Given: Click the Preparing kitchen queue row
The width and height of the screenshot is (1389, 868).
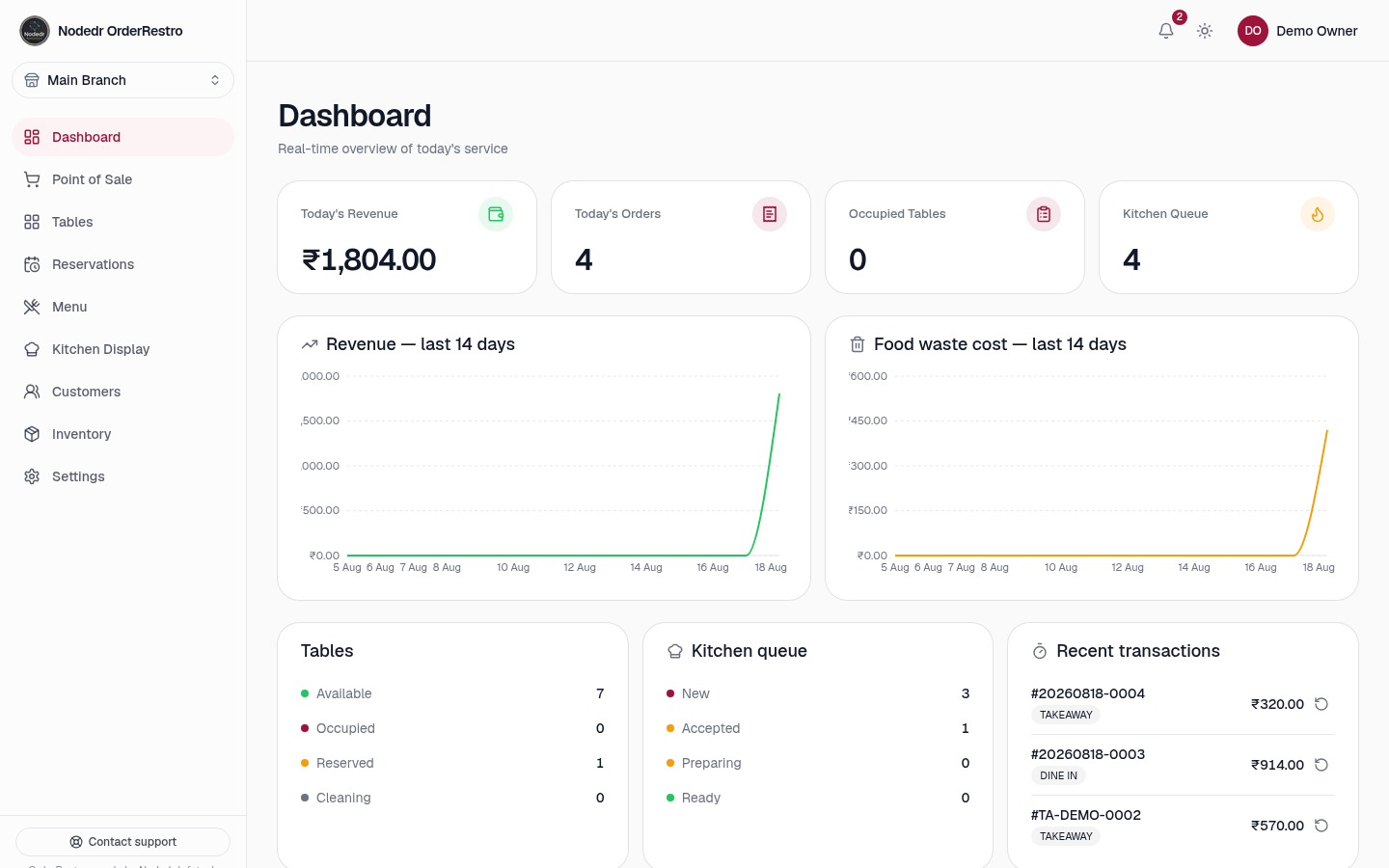Looking at the screenshot, I should coord(818,763).
